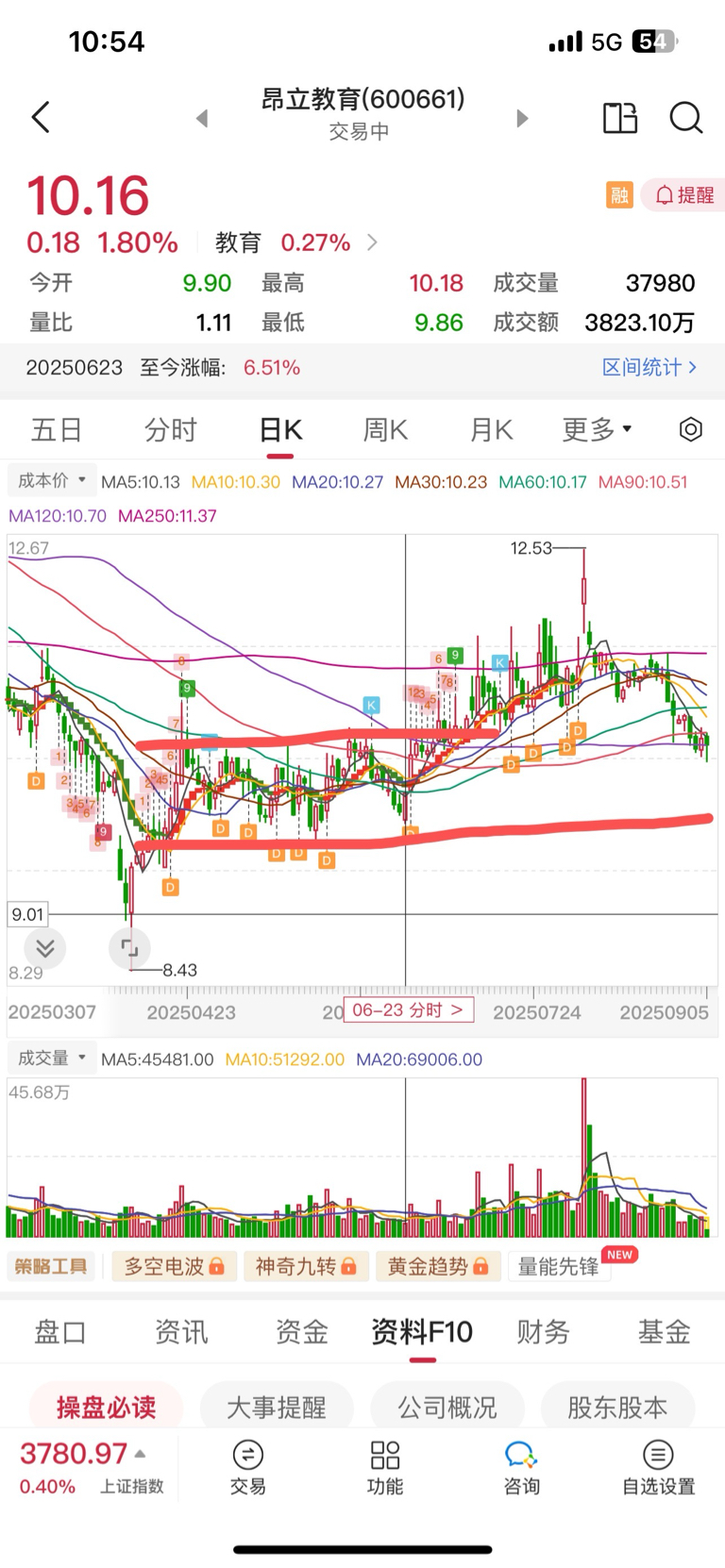Set a price alert with 提醒 button
Screen dimensions: 725x1568
(684, 195)
